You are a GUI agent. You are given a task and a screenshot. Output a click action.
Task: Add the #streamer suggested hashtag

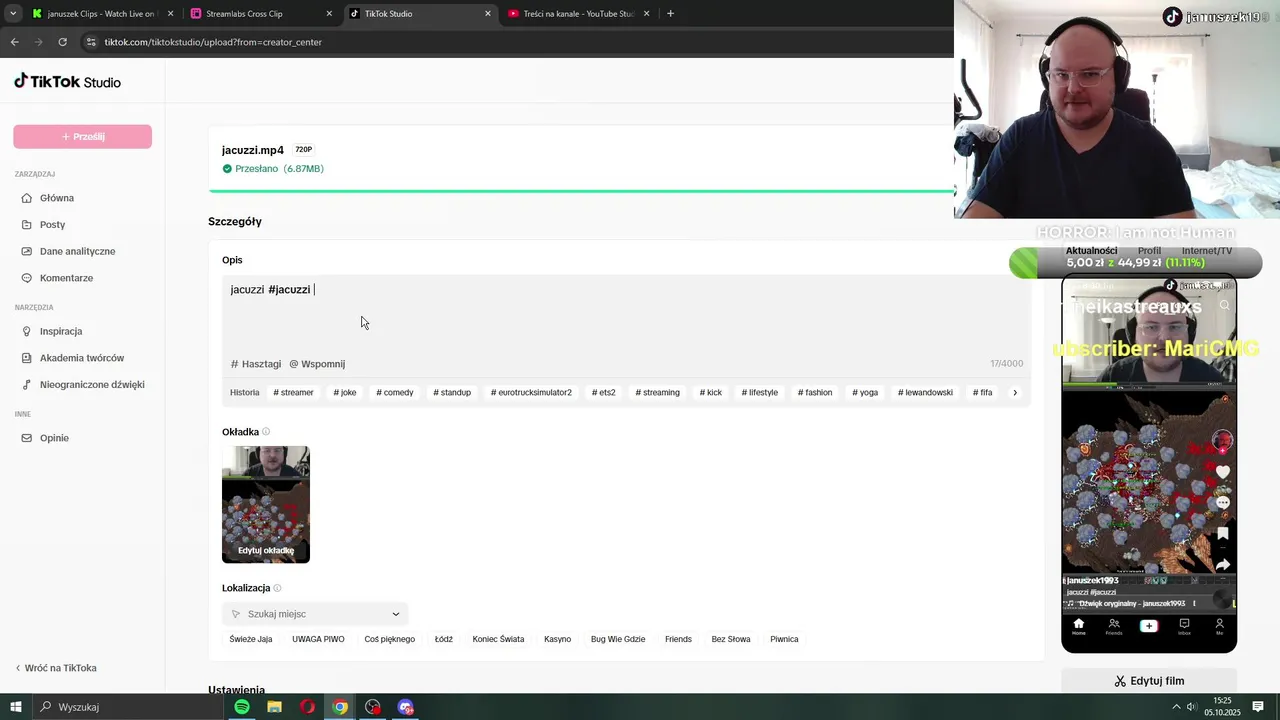click(x=293, y=392)
